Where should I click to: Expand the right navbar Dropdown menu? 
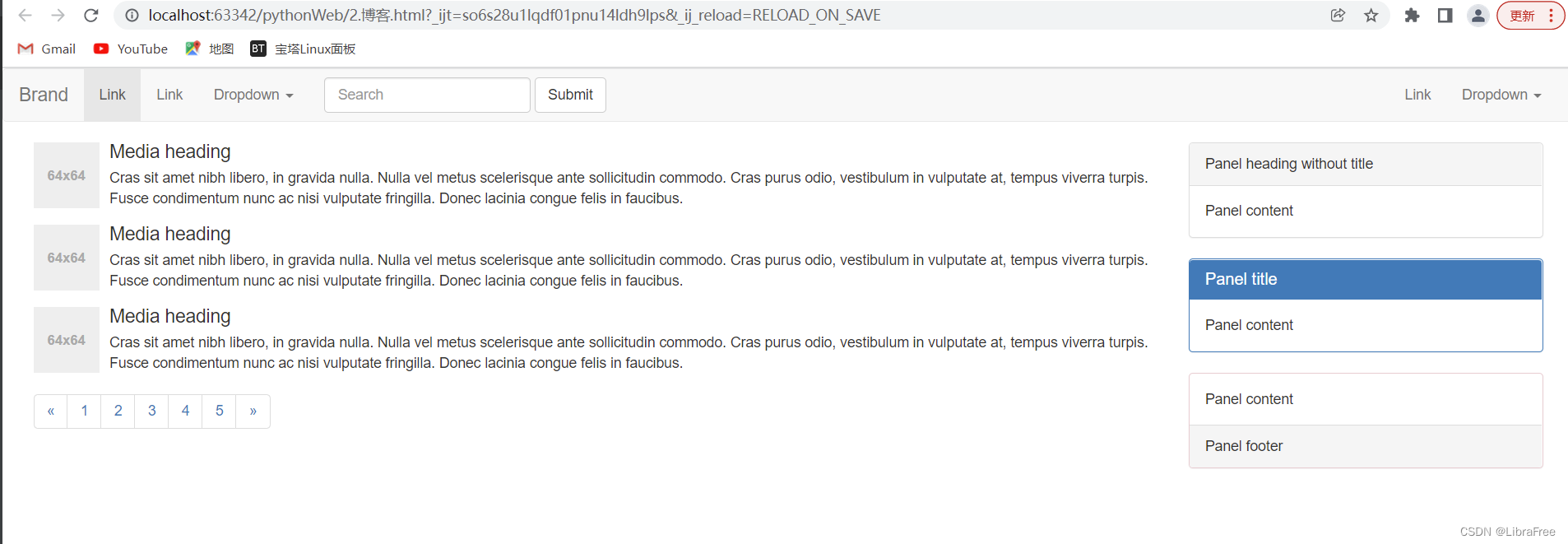tap(1501, 95)
